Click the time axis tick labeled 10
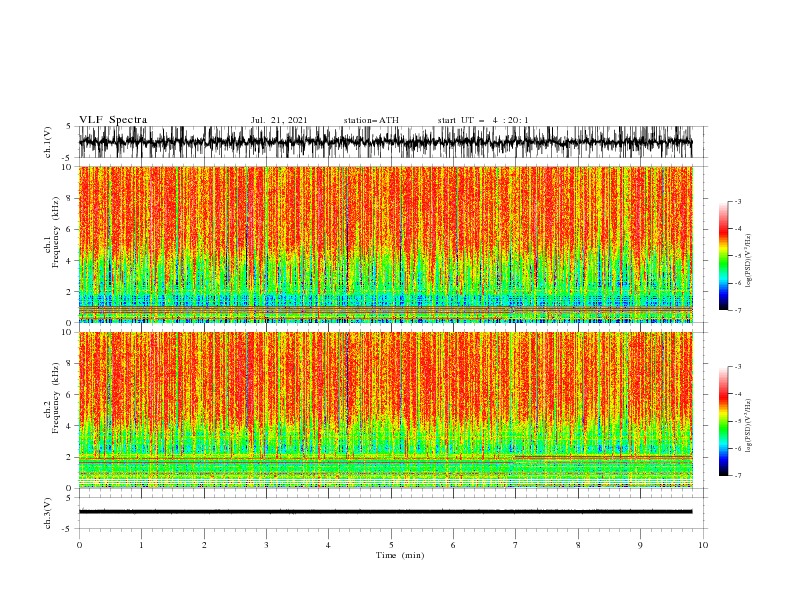 coord(703,545)
